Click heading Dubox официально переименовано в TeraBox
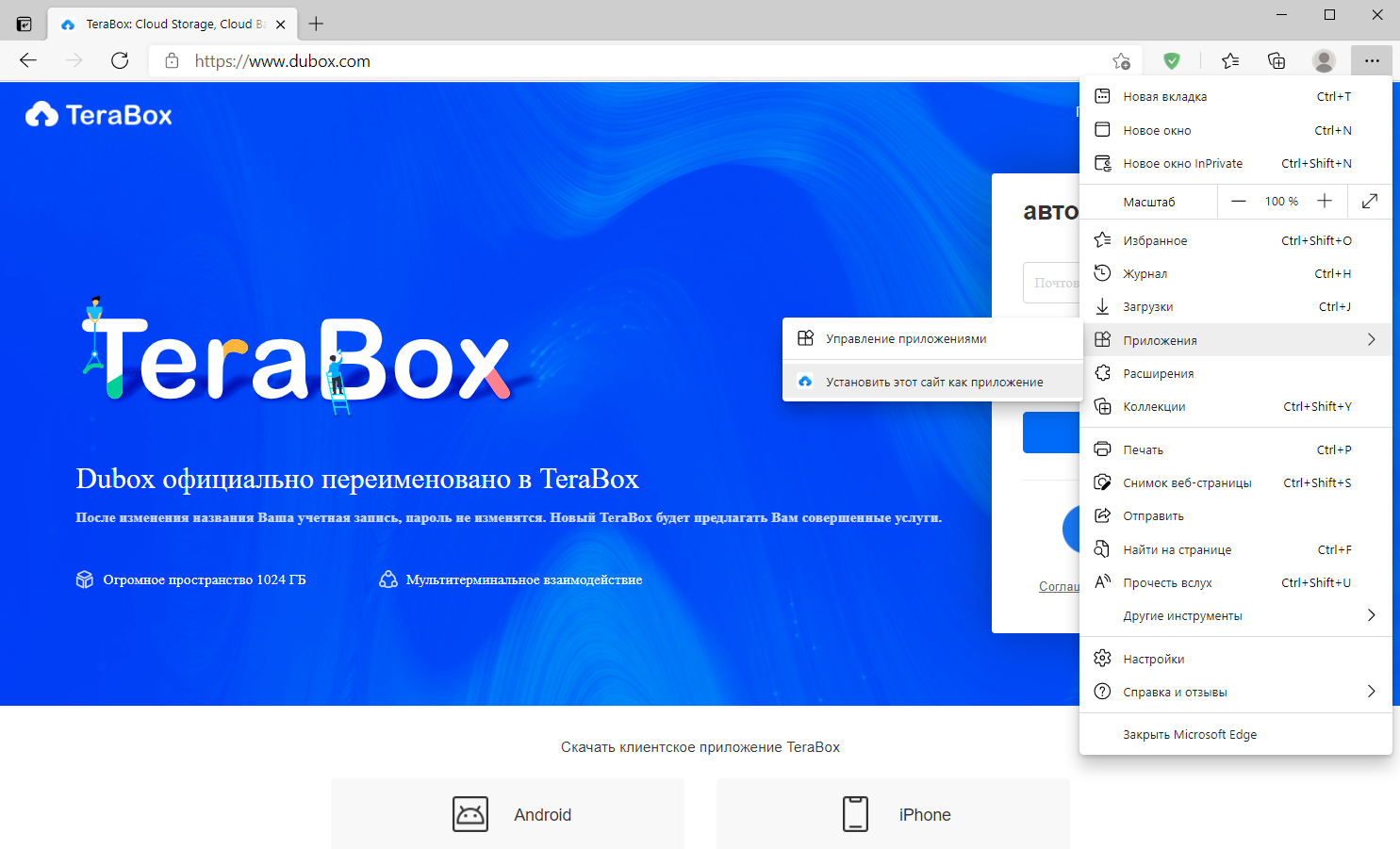 [x=357, y=479]
